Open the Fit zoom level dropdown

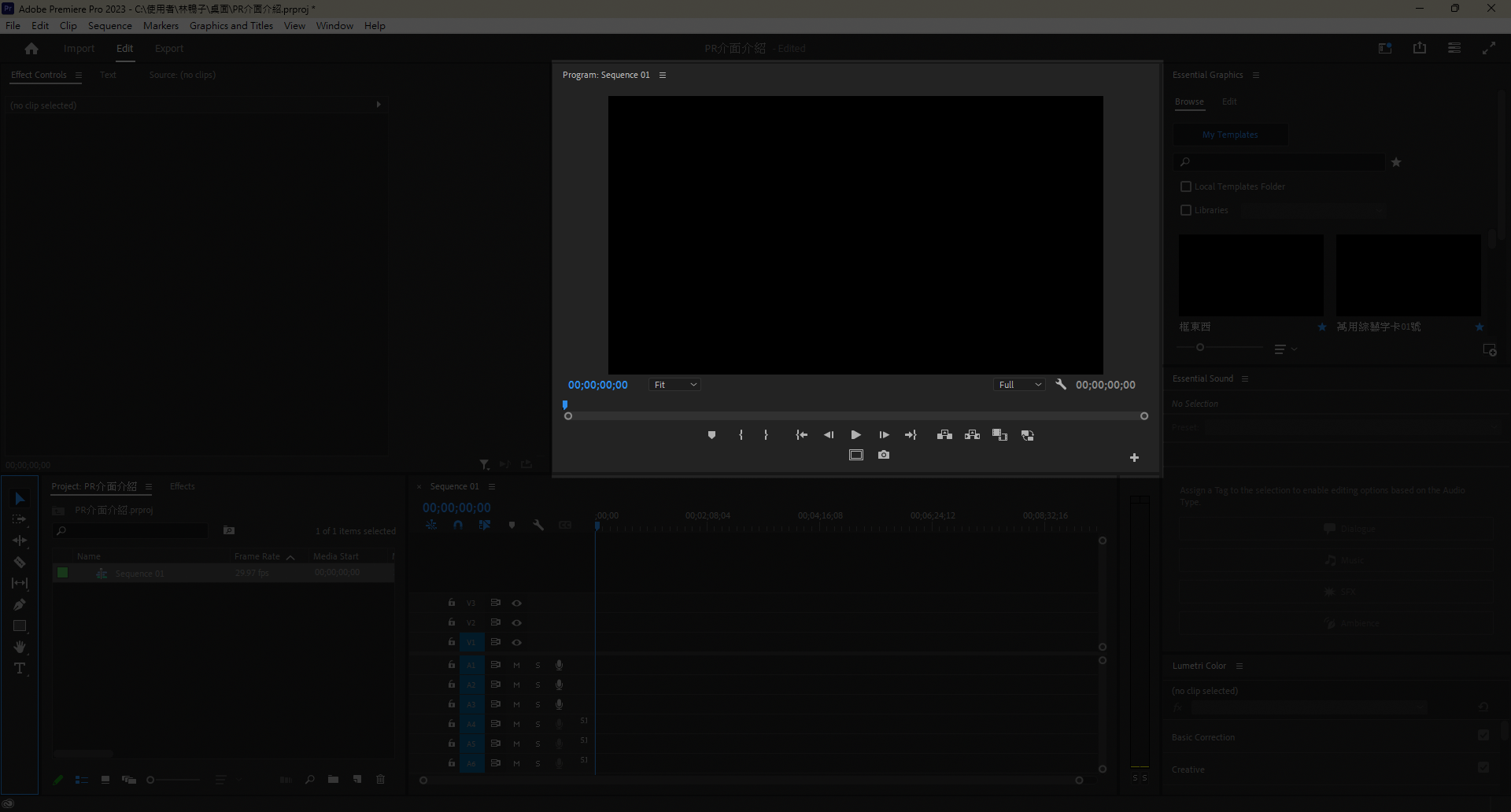(674, 385)
